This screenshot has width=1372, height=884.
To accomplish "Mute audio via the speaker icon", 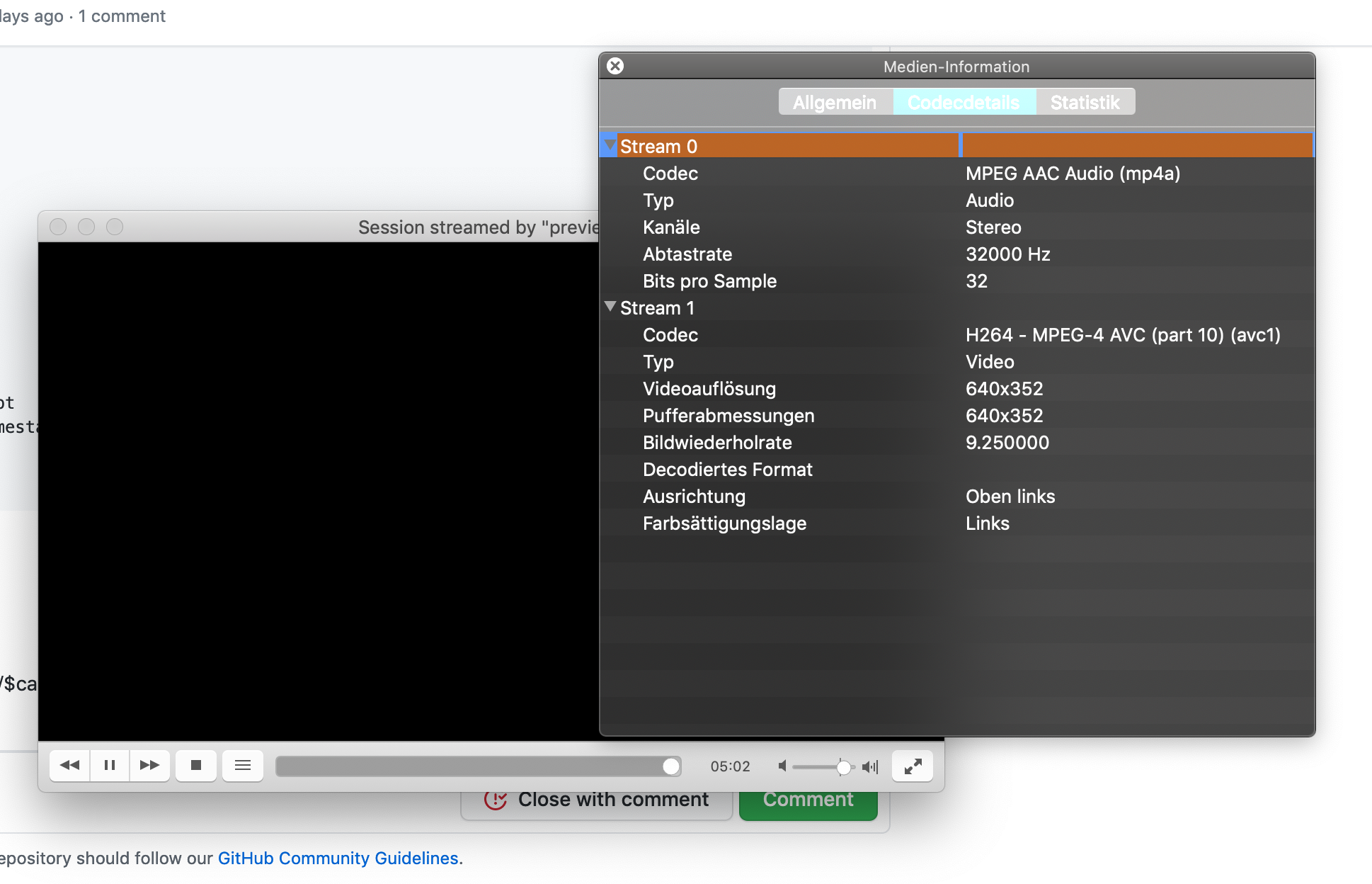I will tap(870, 766).
